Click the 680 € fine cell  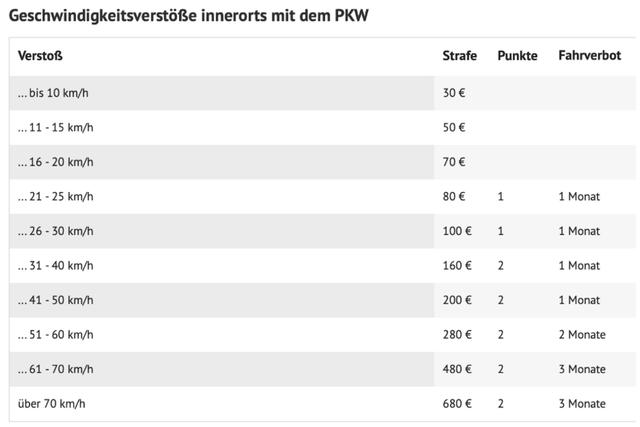(x=457, y=404)
